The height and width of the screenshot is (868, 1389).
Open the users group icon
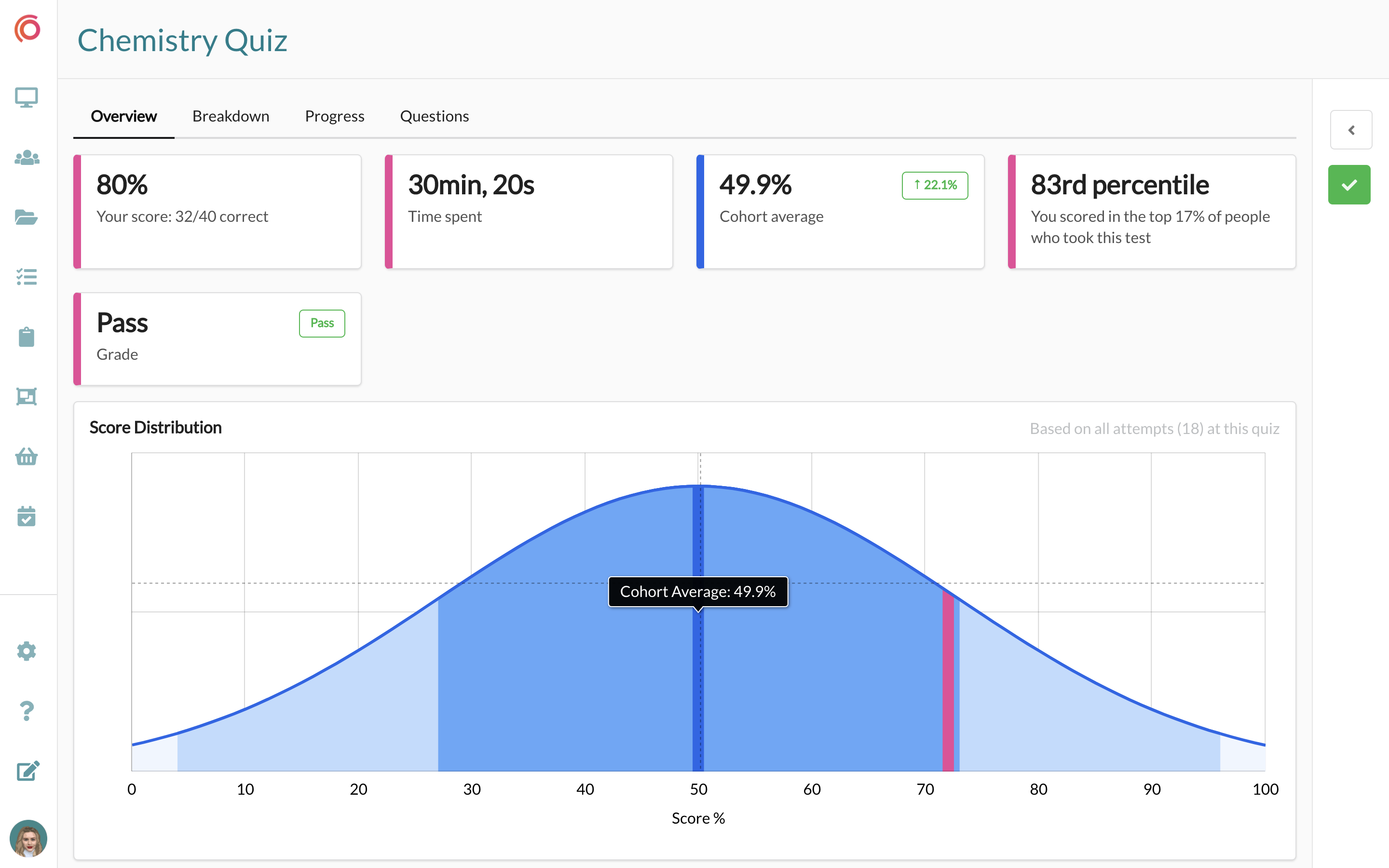coord(27,157)
